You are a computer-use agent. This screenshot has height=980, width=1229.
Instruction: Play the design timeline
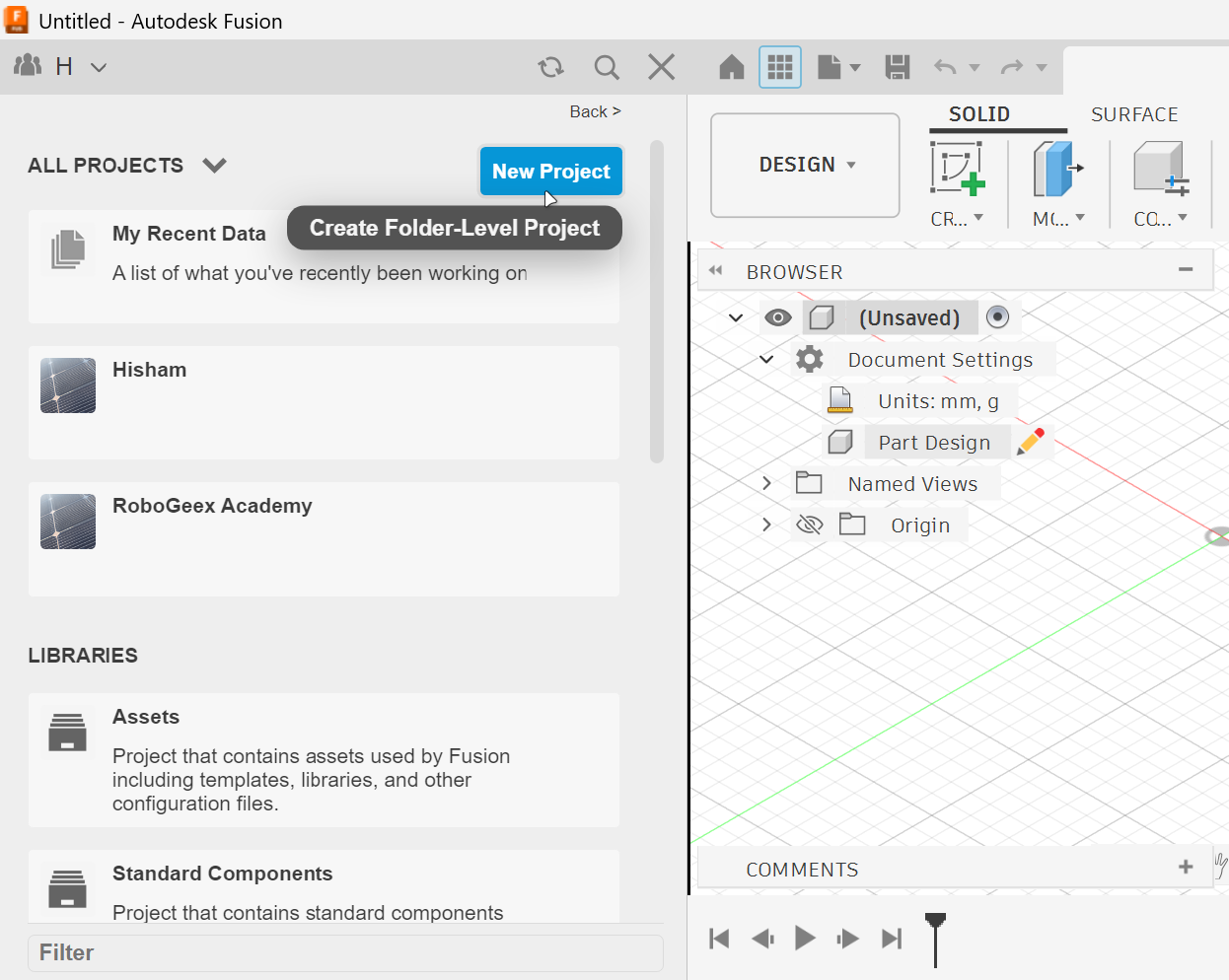[x=805, y=939]
